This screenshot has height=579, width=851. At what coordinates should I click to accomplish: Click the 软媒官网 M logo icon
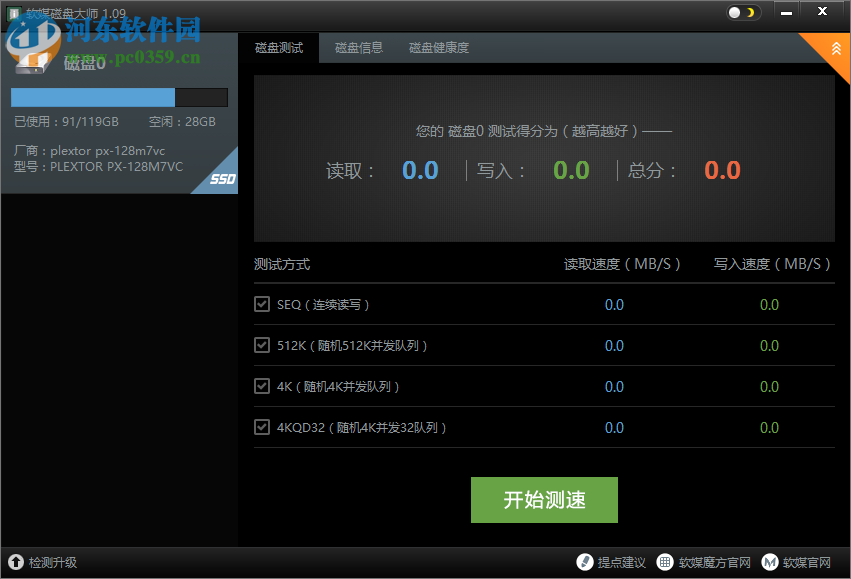pyautogui.click(x=770, y=562)
